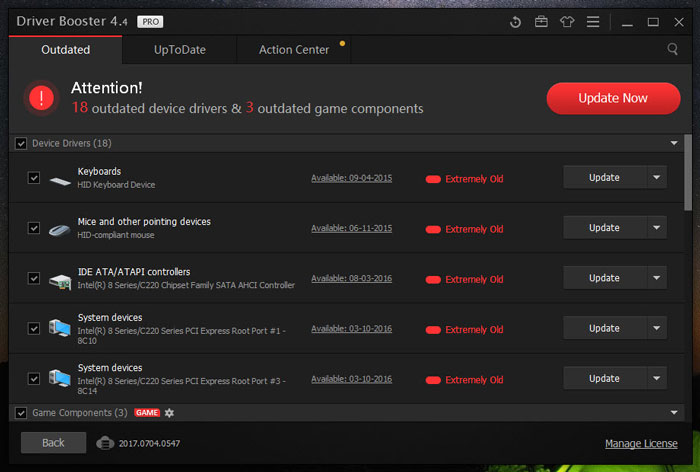Click the Root Port #1 system device icon
700x472 pixels.
(x=60, y=328)
